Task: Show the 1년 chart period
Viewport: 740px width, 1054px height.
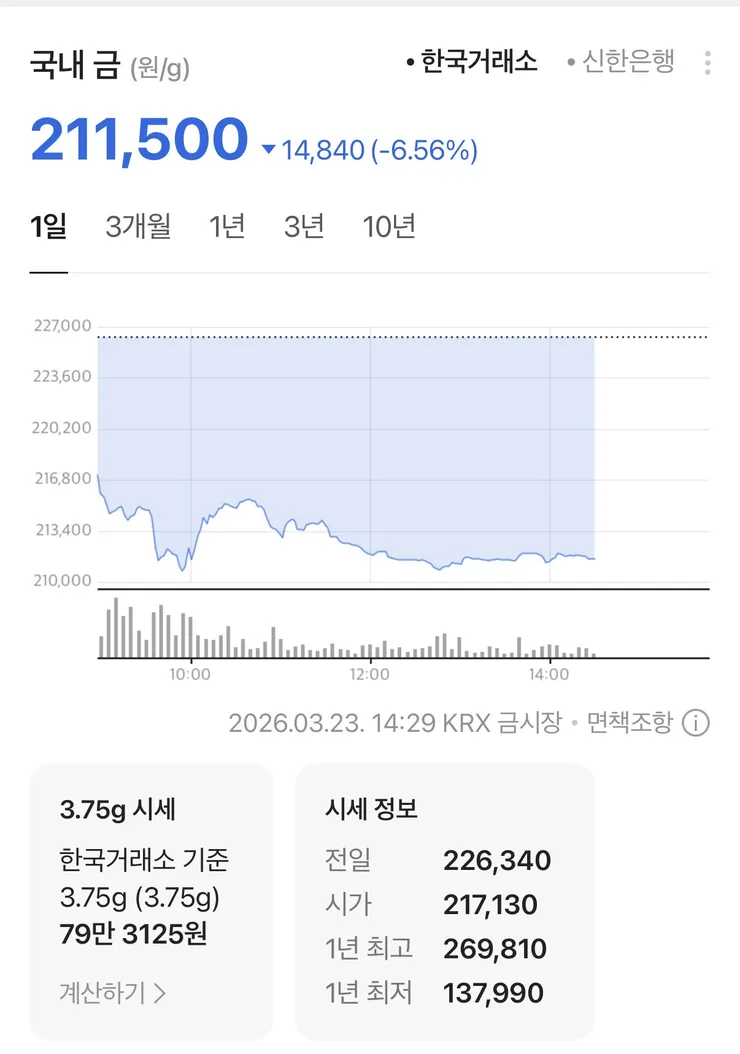Action: click(x=227, y=227)
